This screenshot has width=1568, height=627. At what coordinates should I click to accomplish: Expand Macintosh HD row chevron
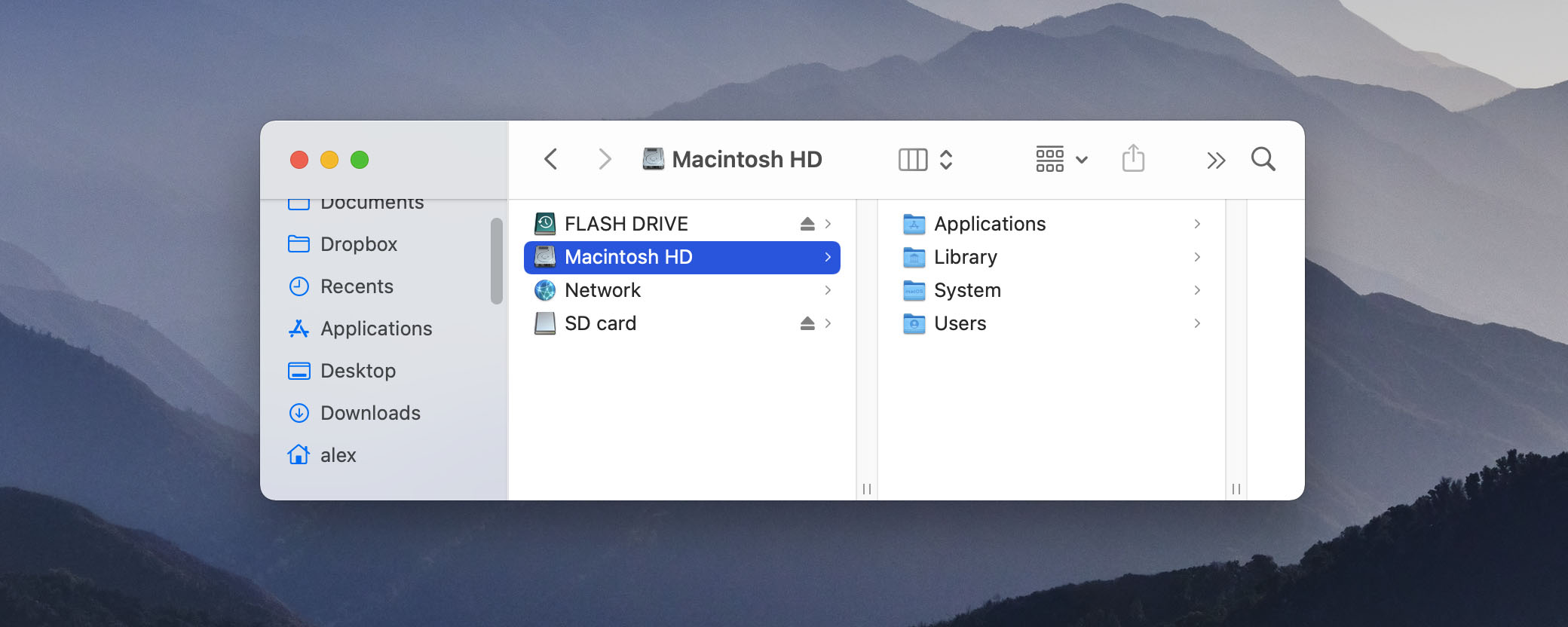(x=828, y=257)
